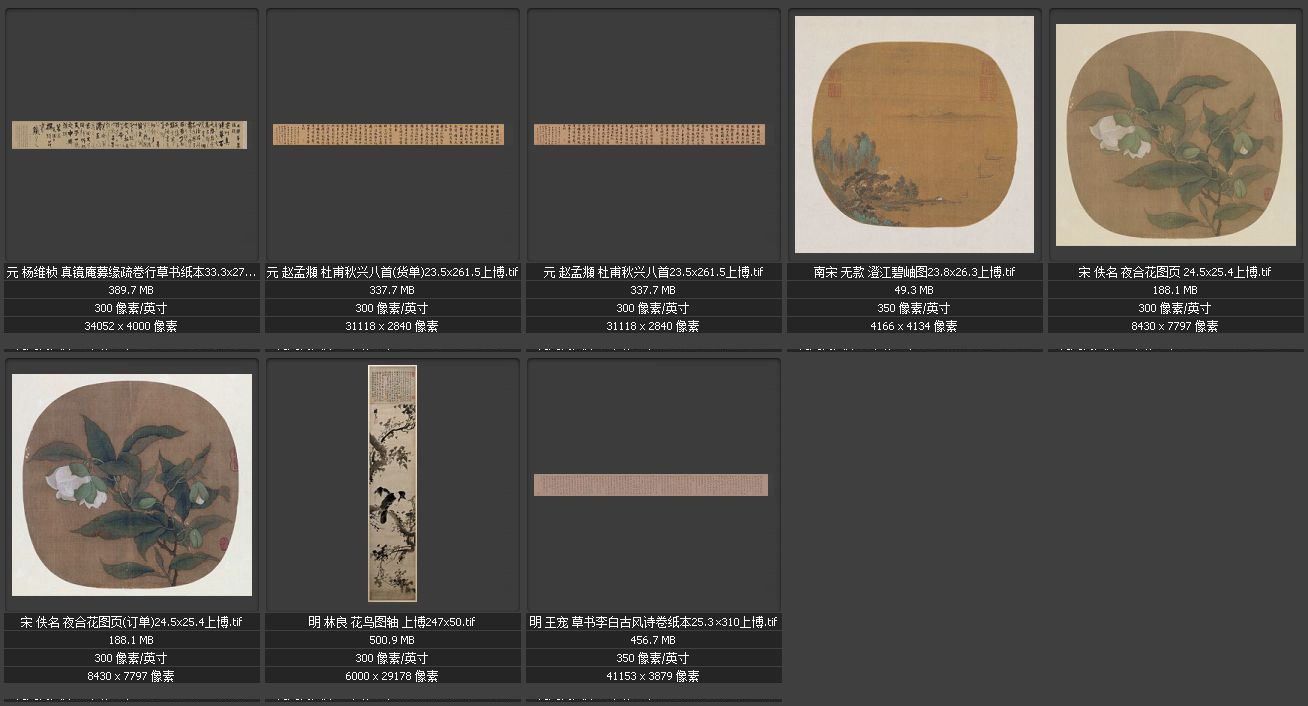
Task: Click the 赵孟頫 杜甫秋兴八首(货单) scroll thumbnail
Action: [x=388, y=134]
